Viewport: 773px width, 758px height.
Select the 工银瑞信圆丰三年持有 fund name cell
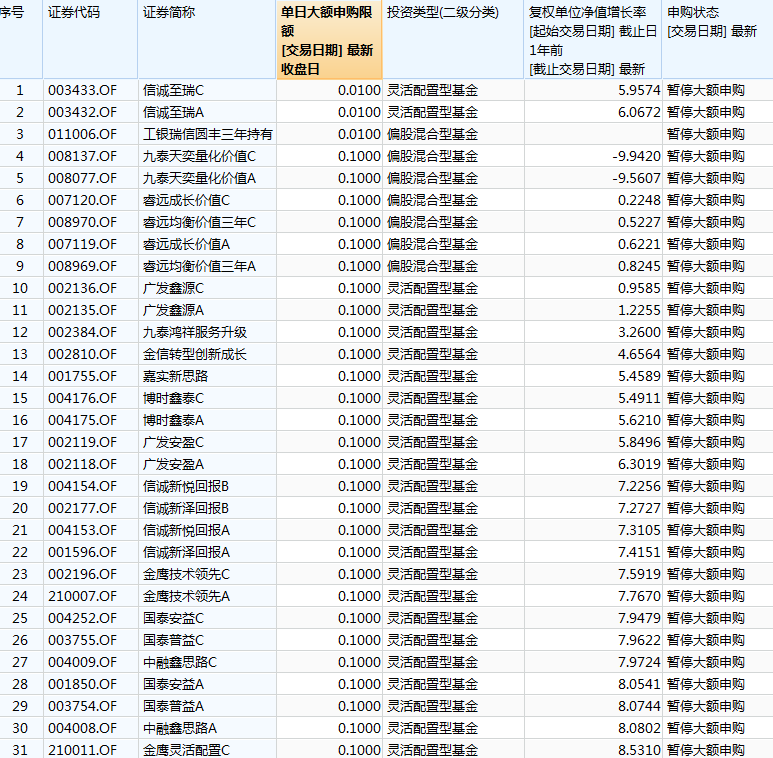(208, 134)
